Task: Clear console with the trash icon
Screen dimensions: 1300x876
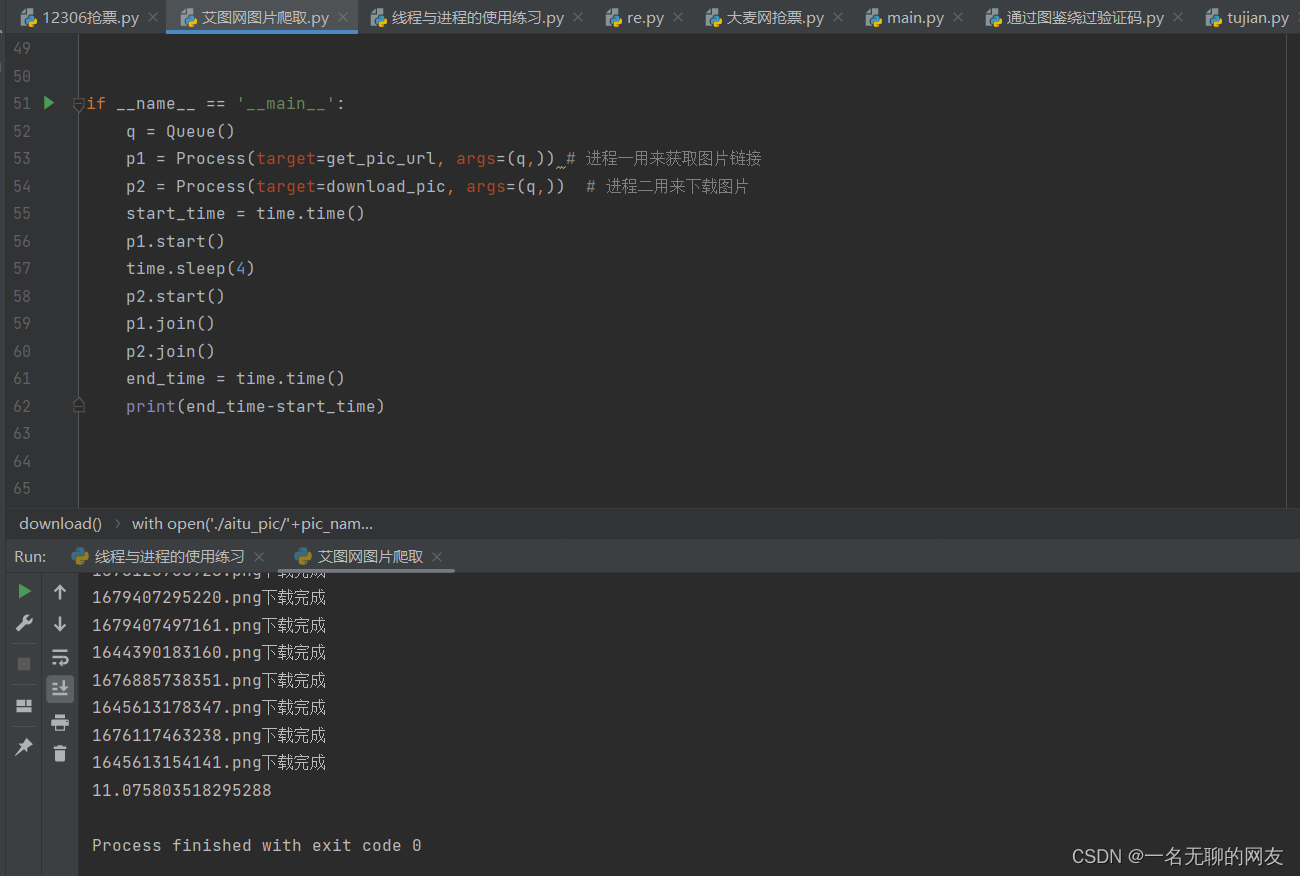Action: tap(60, 754)
